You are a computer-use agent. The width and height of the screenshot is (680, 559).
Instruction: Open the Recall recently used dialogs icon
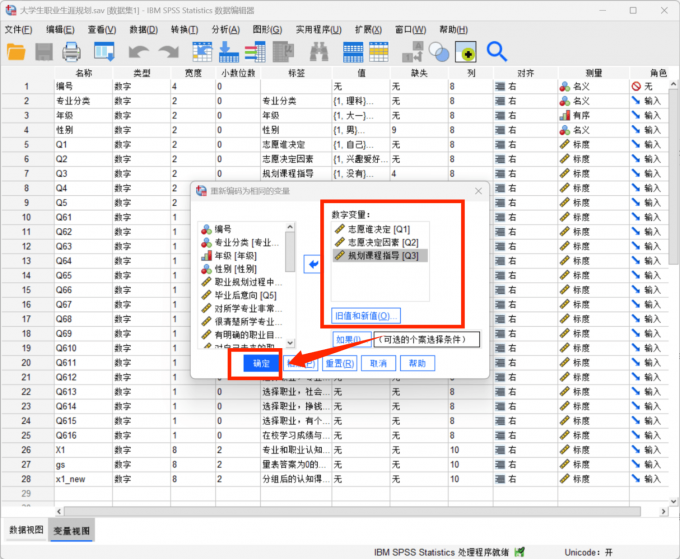104,52
